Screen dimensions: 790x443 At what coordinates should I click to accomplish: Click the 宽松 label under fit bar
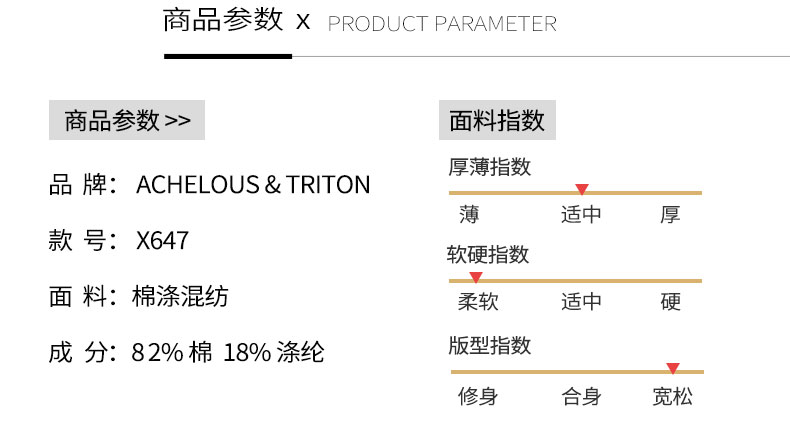[673, 396]
